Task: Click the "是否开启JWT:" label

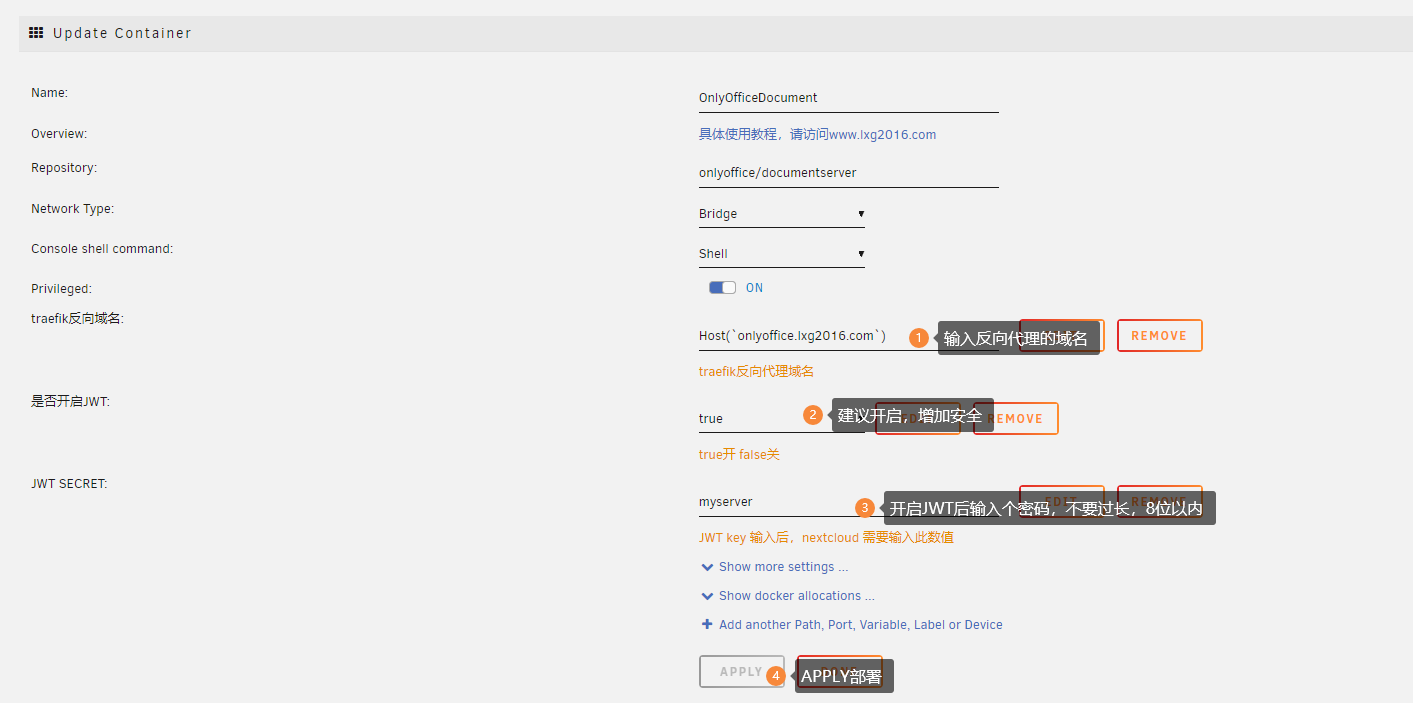Action: [x=70, y=401]
